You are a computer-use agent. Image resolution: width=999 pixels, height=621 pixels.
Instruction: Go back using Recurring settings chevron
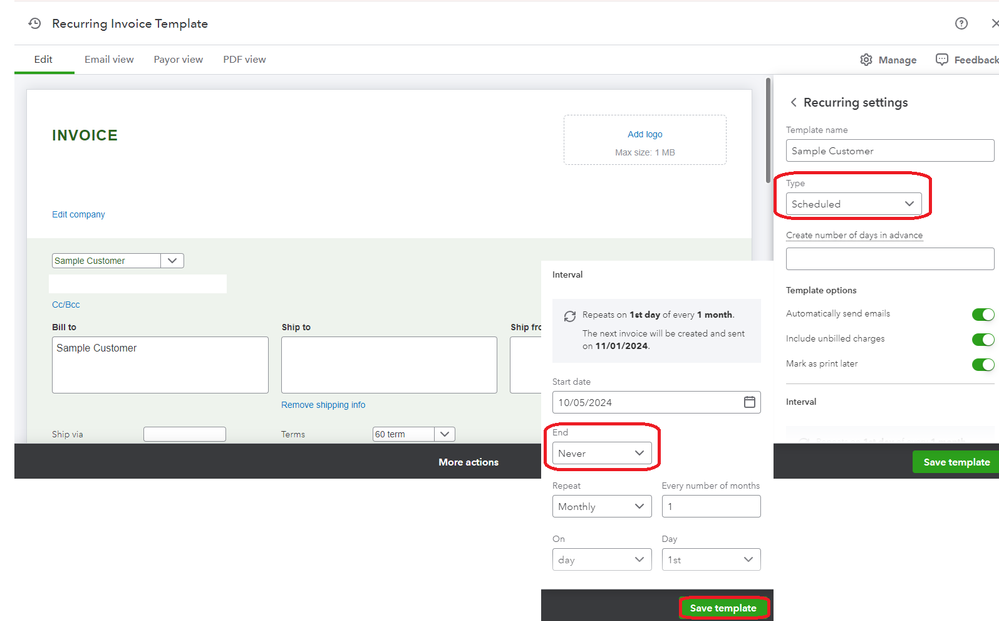tap(793, 103)
